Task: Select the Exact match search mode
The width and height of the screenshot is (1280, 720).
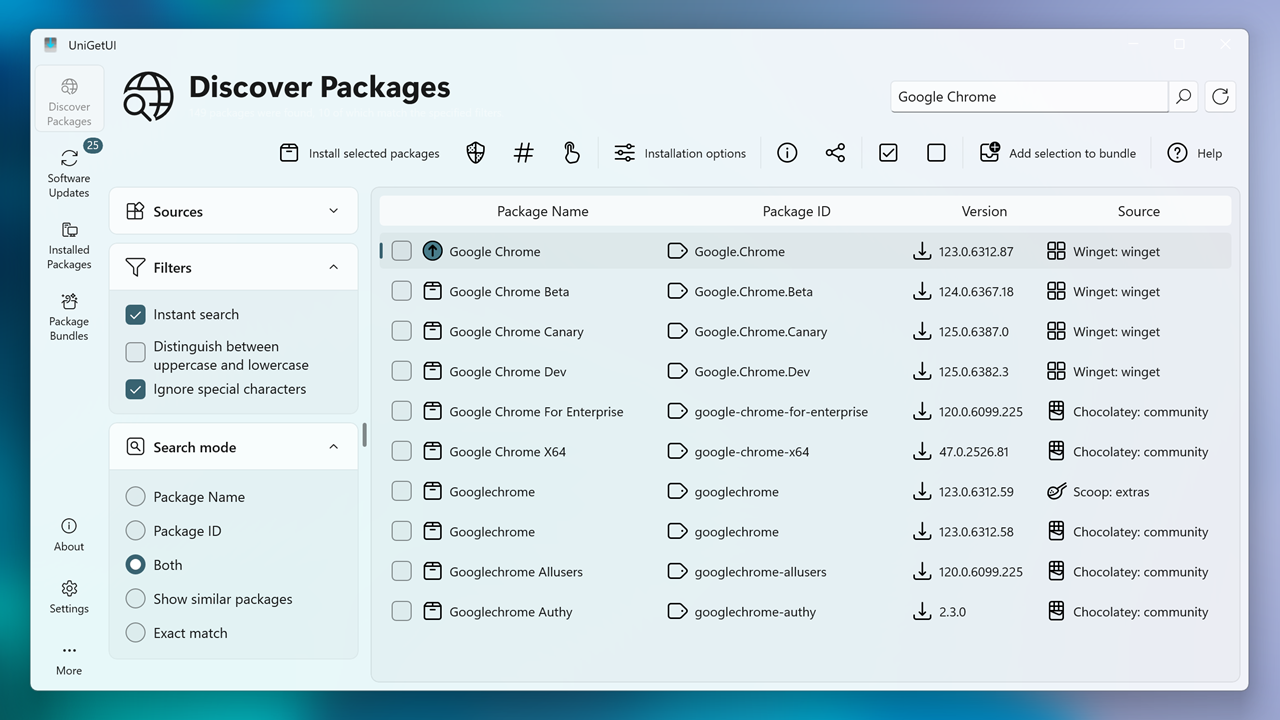Action: click(135, 632)
